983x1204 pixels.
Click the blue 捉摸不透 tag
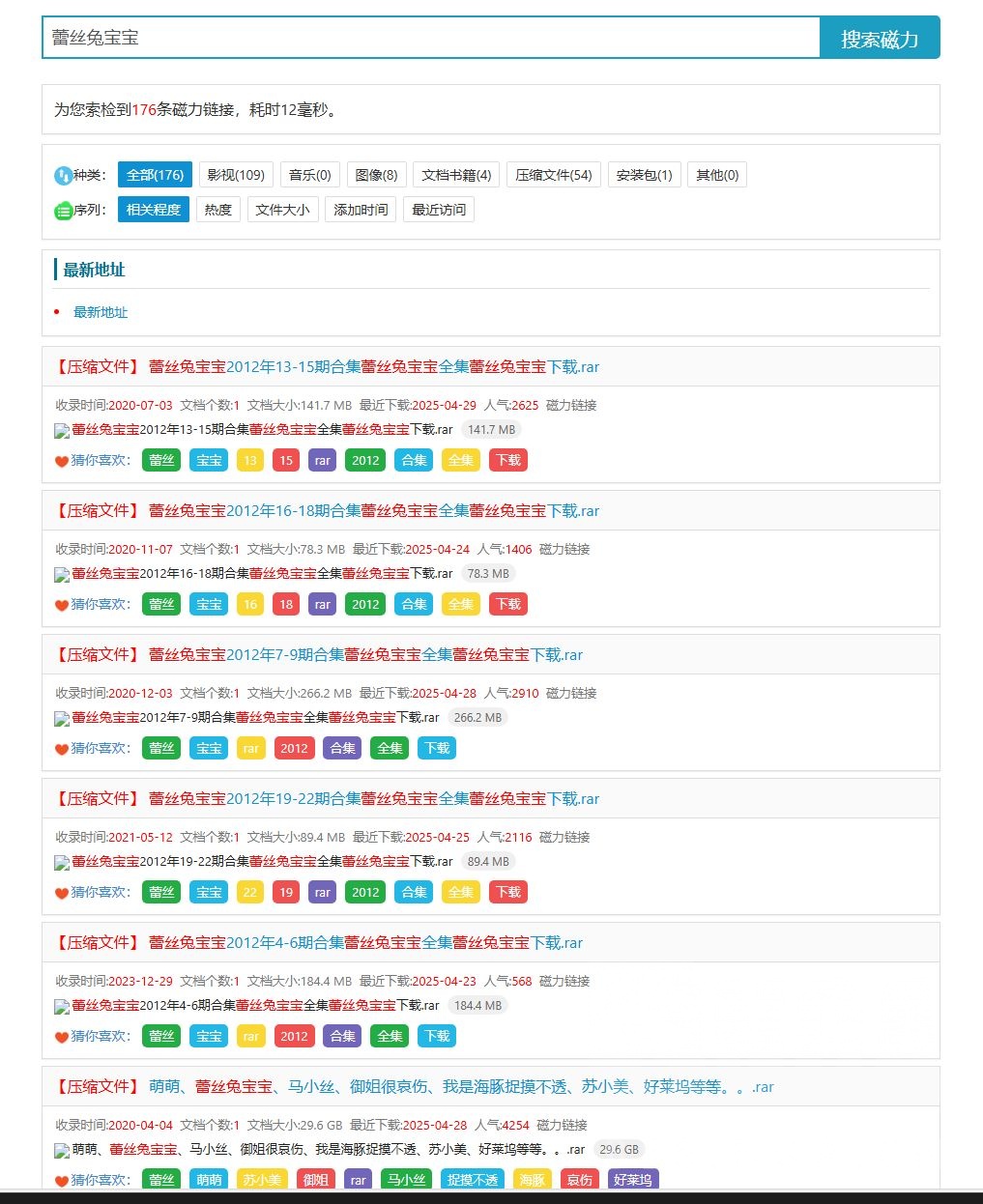coord(473,1180)
